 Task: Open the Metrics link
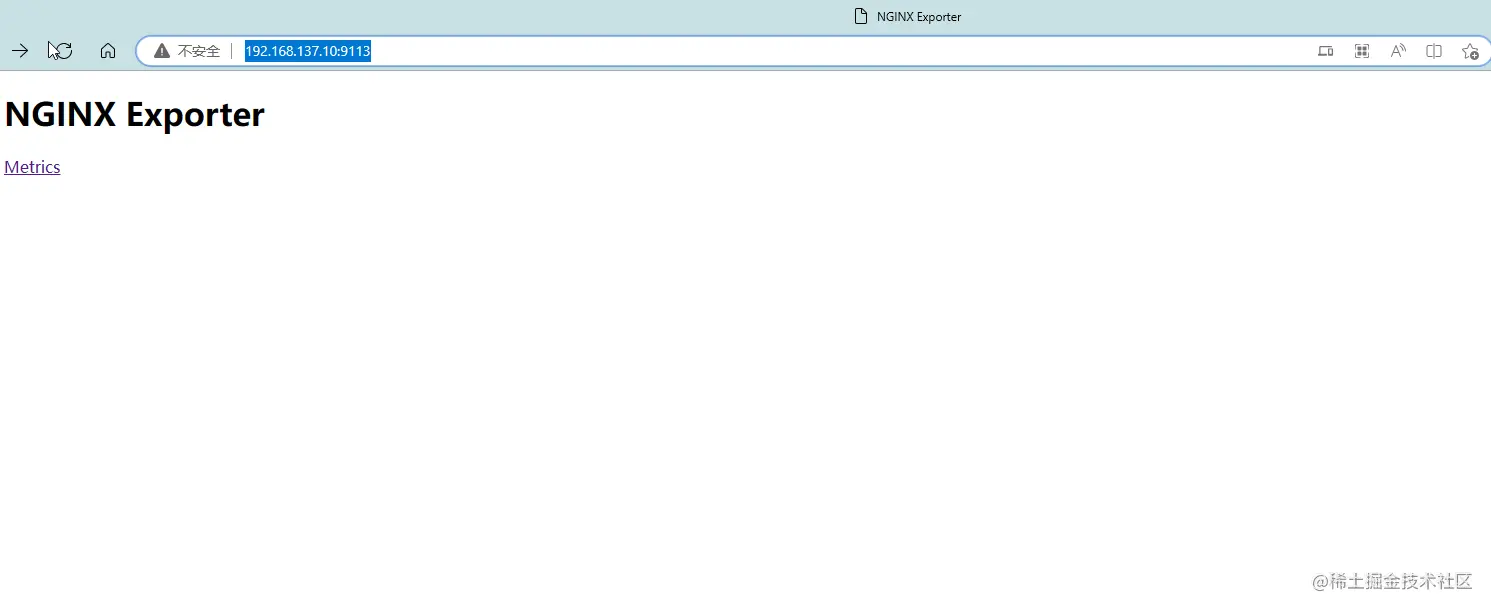[x=32, y=167]
